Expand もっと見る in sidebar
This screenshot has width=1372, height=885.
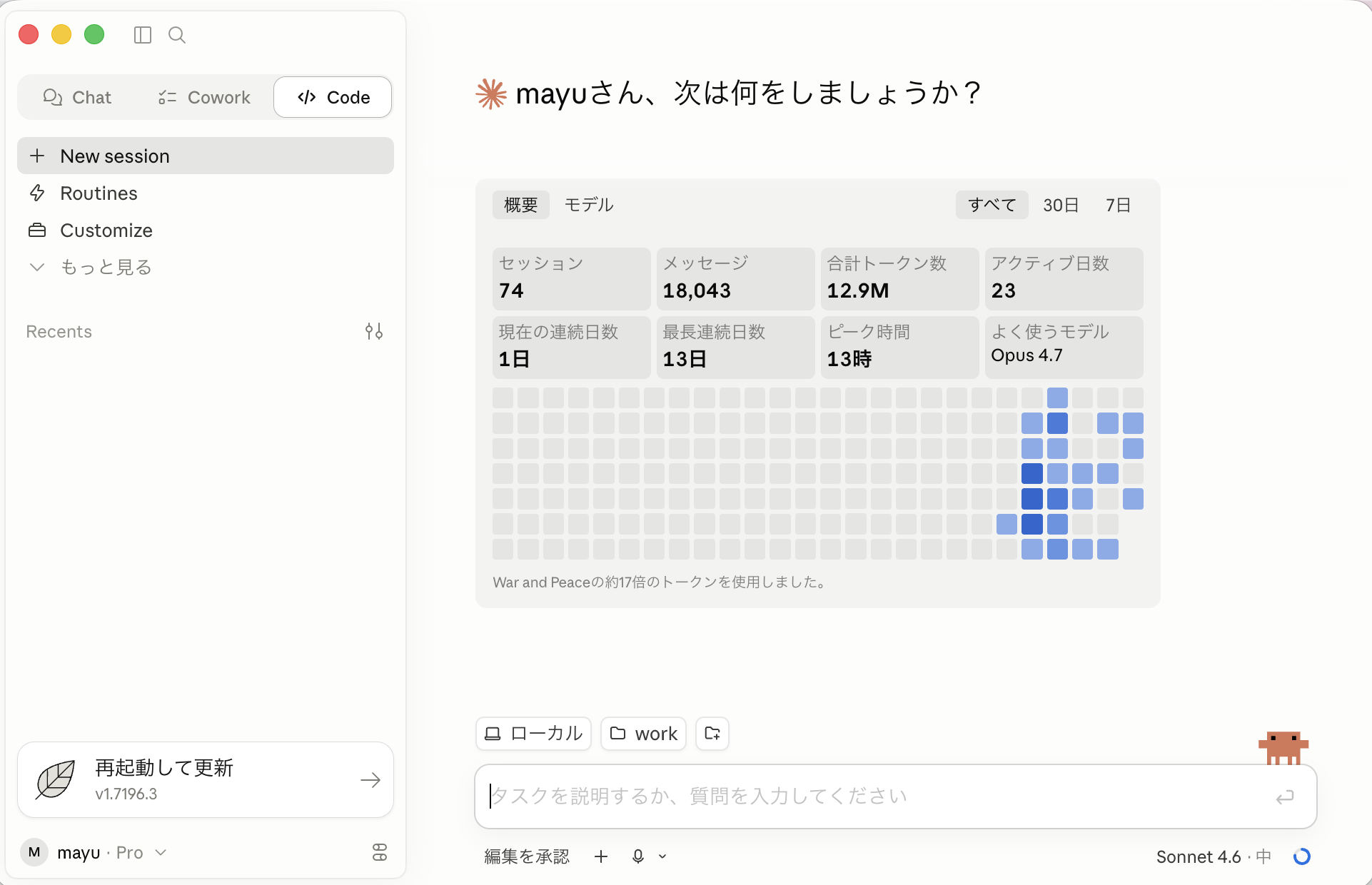(206, 267)
